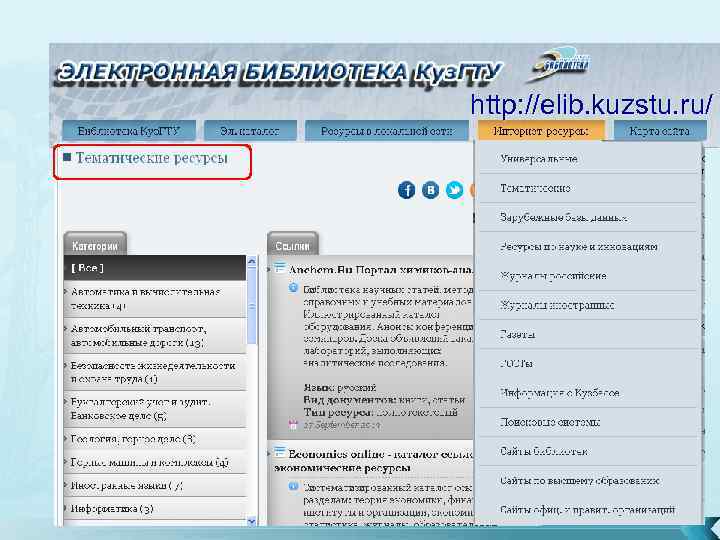Open the Ресурсы в локальной сети menu
Screen dimensions: 720x540
pos(387,131)
